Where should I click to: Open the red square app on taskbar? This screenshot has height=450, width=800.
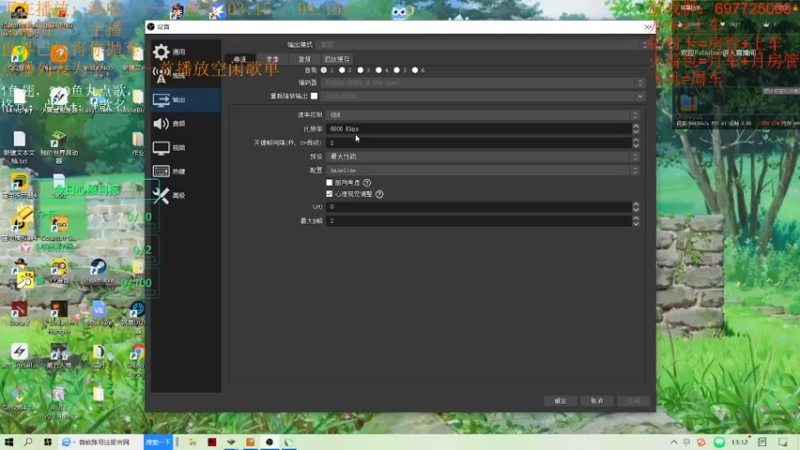pos(212,442)
